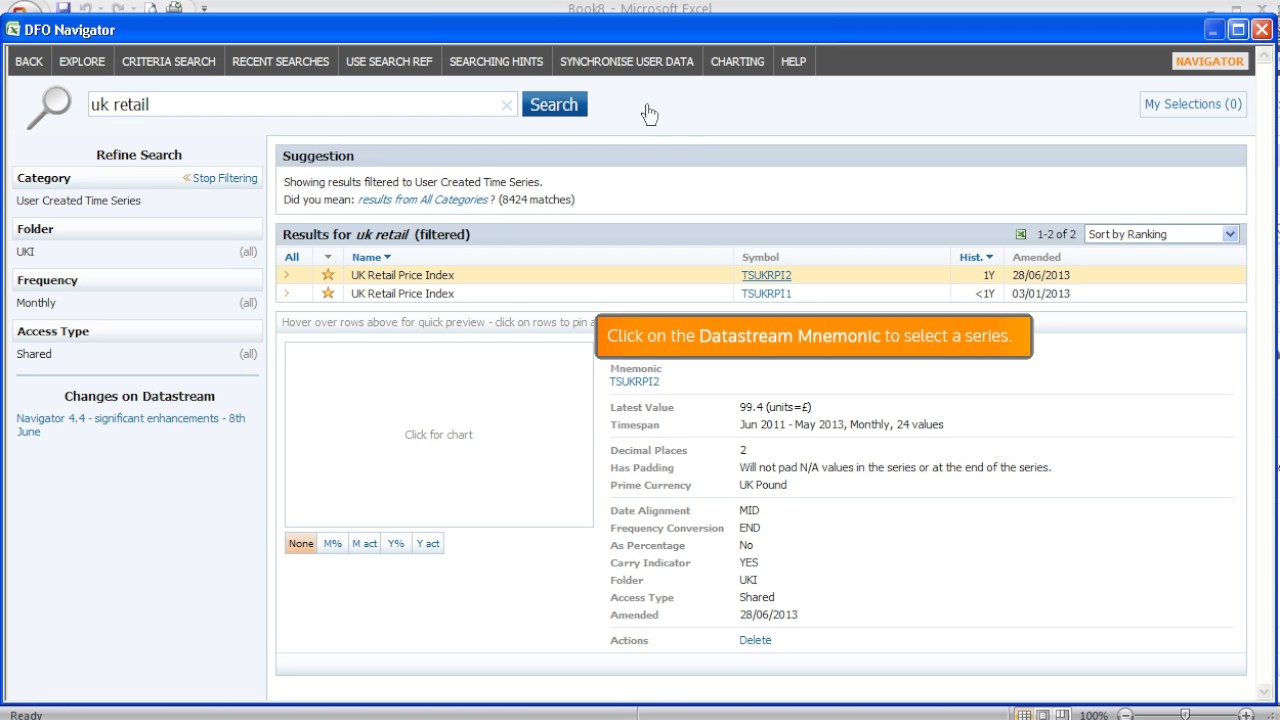The width and height of the screenshot is (1280, 720).
Task: Select M% chart transformation
Action: (x=333, y=544)
